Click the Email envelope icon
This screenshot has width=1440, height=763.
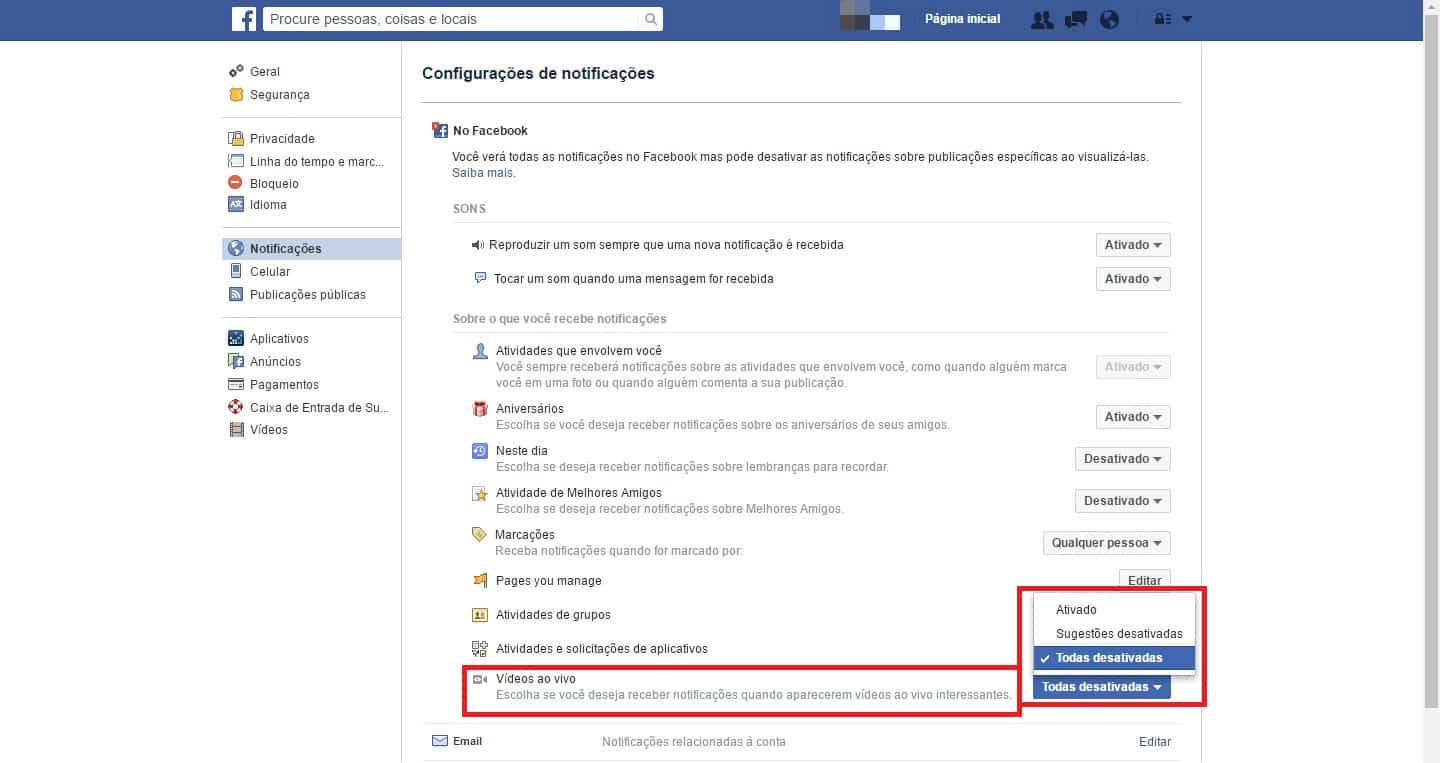click(x=440, y=741)
